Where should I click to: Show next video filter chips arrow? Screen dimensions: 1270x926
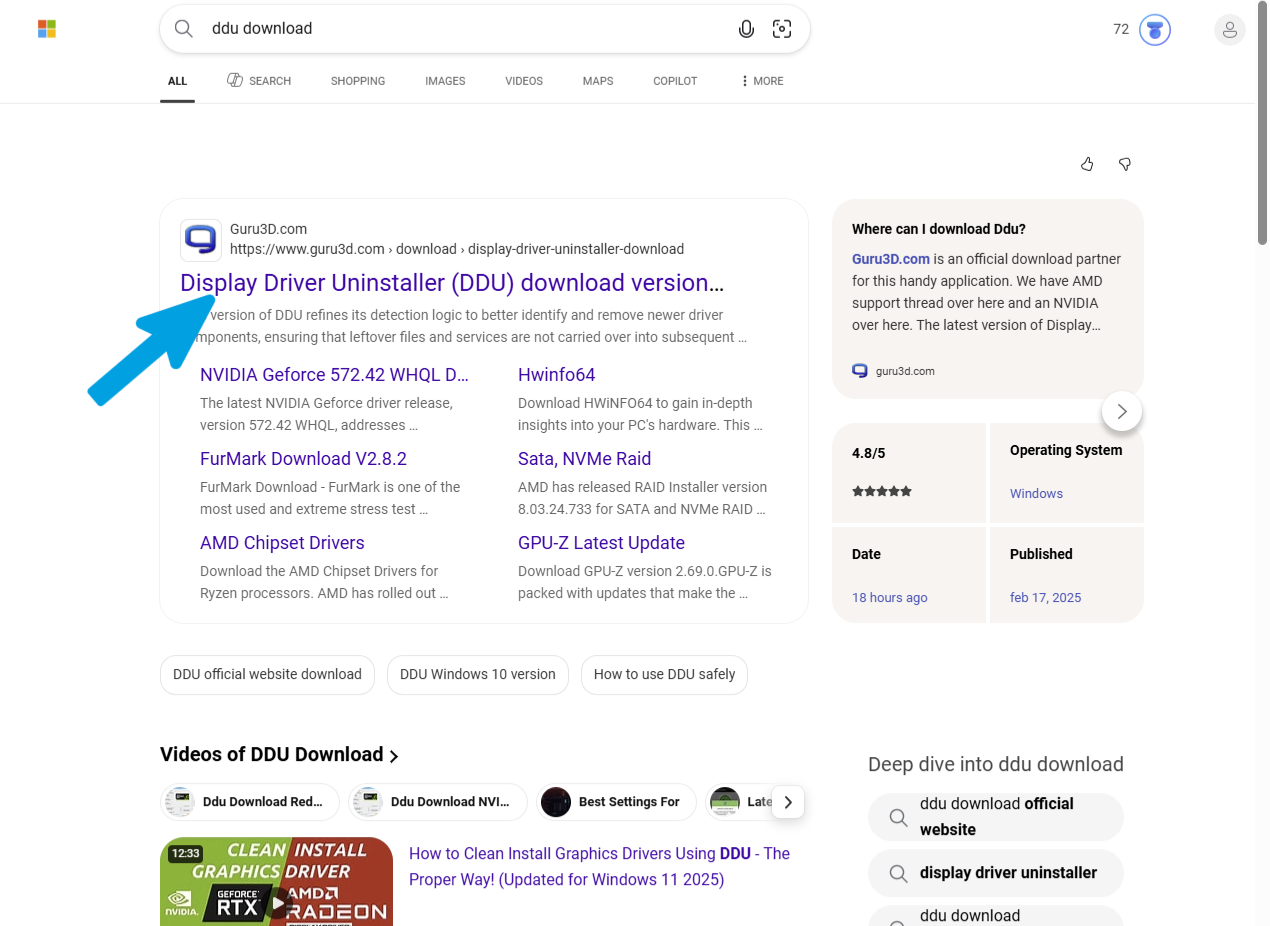coord(788,802)
